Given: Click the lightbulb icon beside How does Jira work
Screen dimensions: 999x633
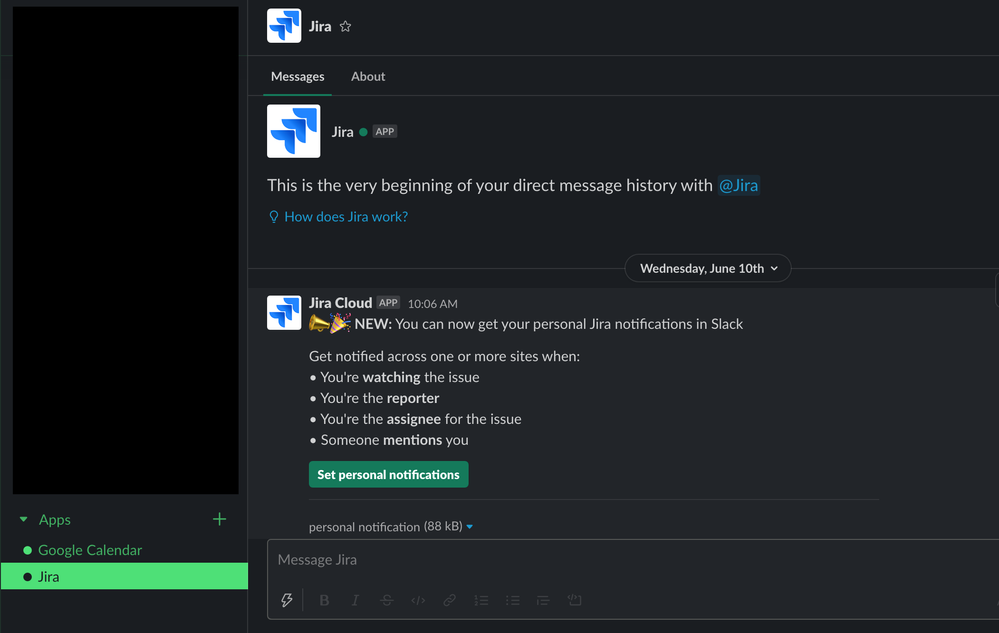Looking at the screenshot, I should [274, 217].
